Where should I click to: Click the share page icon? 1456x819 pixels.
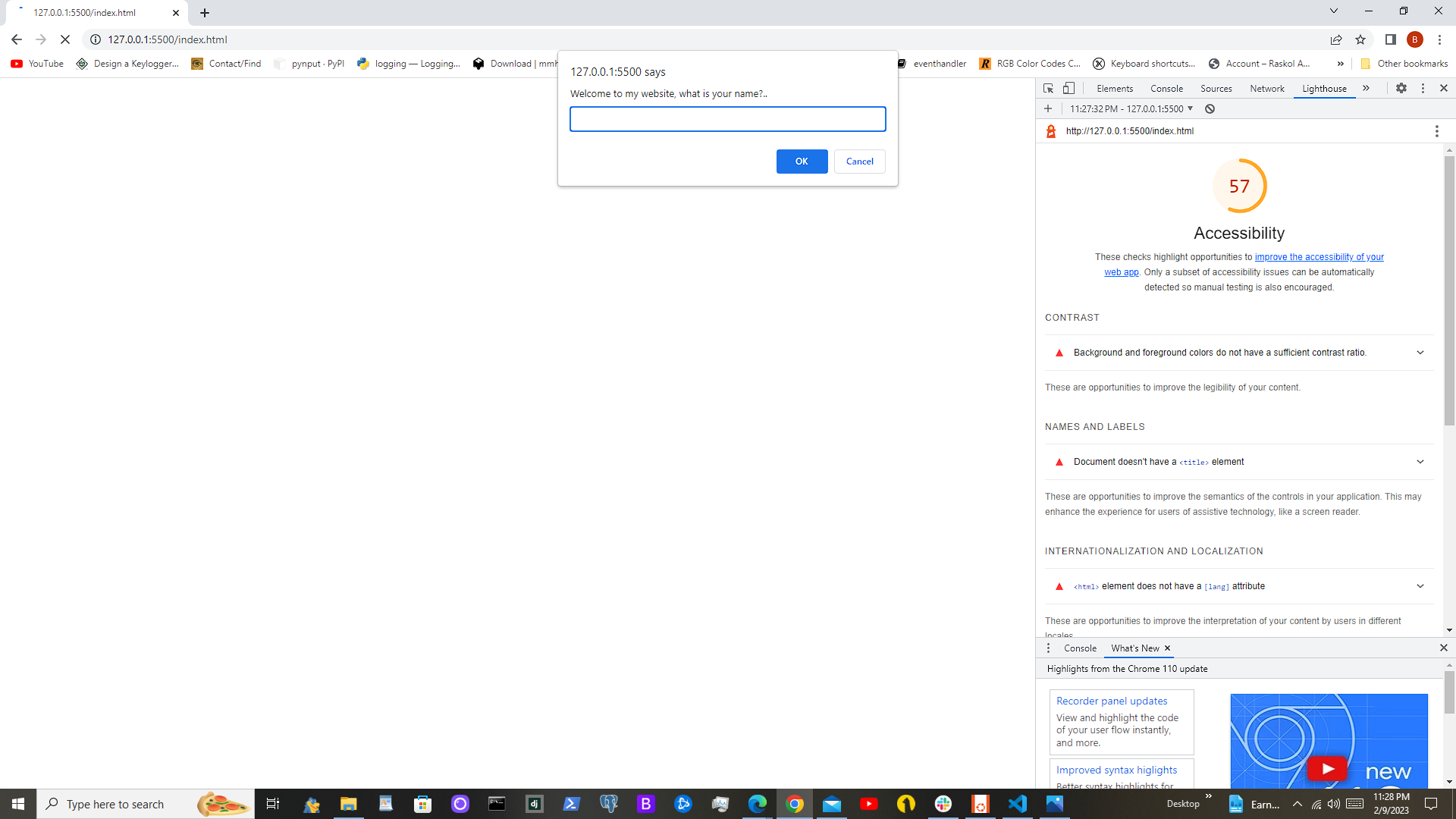tap(1336, 39)
